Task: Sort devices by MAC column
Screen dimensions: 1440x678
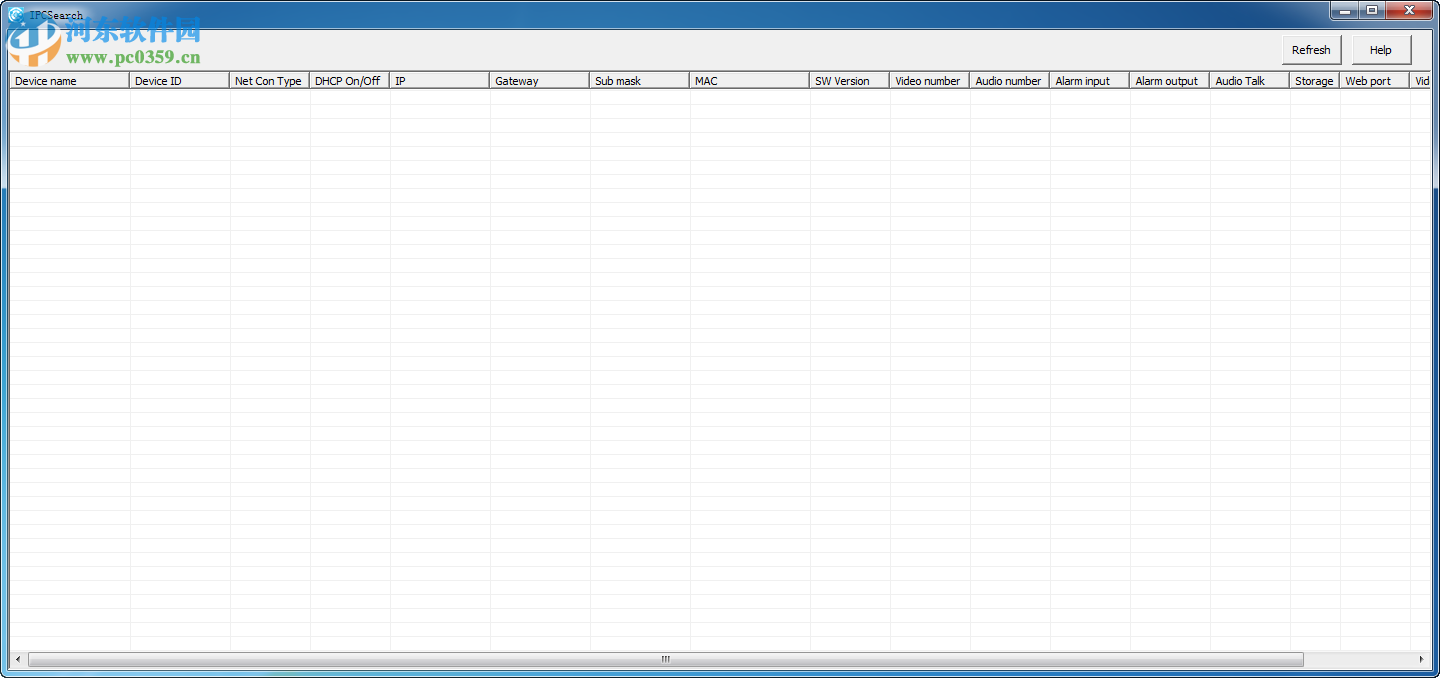Action: point(750,81)
